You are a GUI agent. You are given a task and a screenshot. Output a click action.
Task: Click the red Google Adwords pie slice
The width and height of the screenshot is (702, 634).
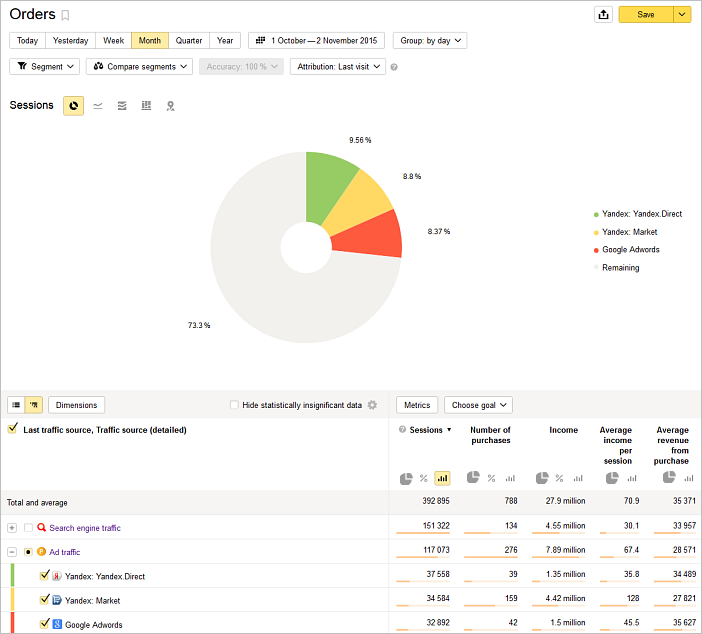pos(369,236)
